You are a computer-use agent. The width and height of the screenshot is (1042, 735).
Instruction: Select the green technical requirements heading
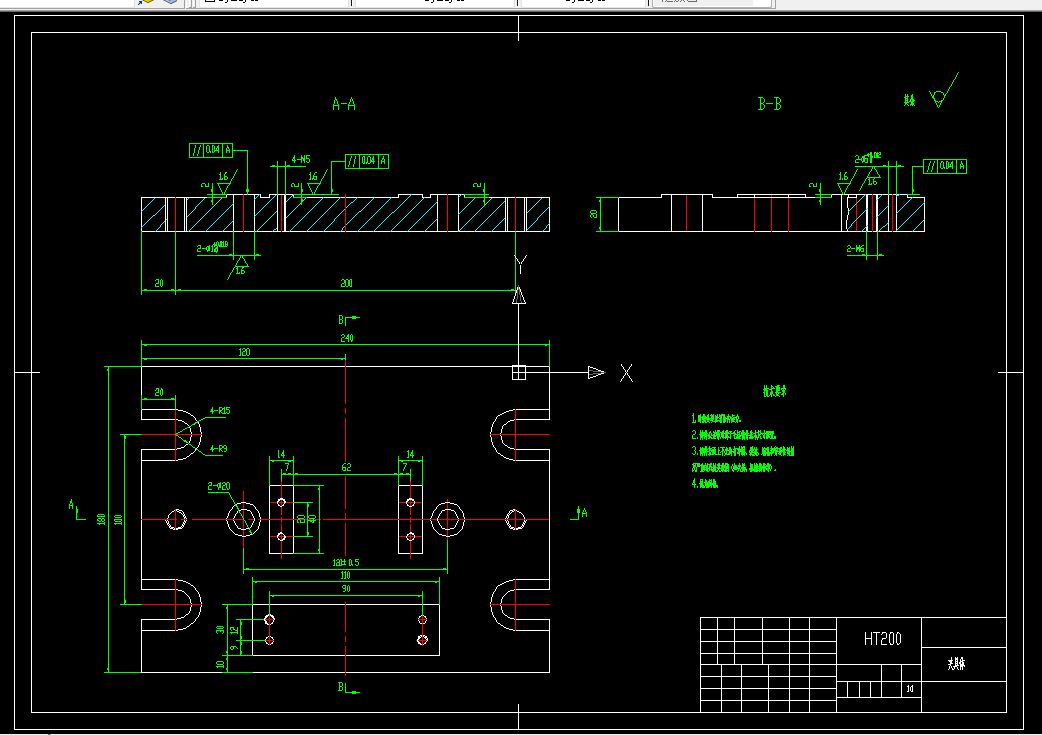coord(775,391)
